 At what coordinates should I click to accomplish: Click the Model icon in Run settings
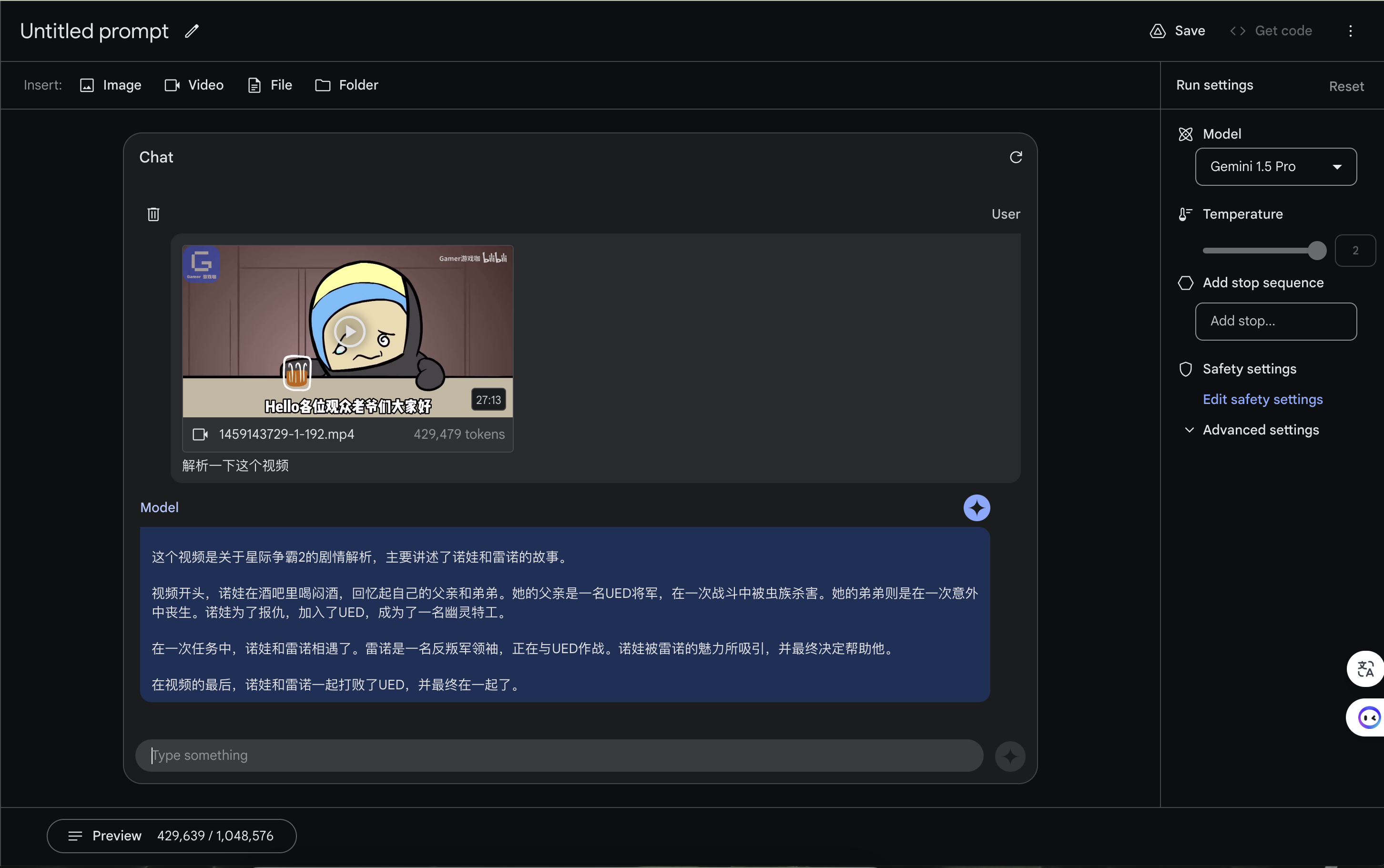pos(1185,134)
